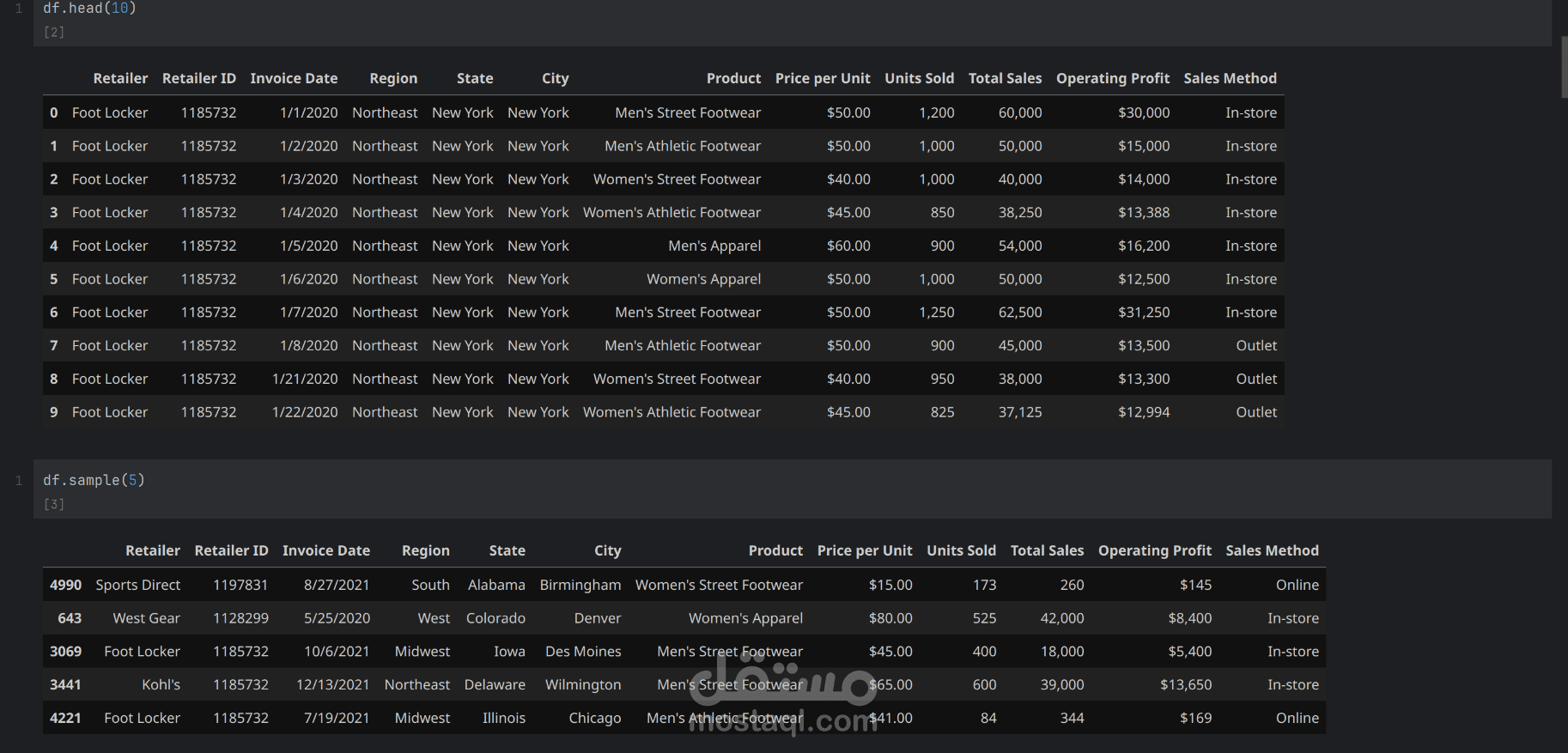1568x753 pixels.
Task: Click the City header in second table
Action: click(x=608, y=550)
